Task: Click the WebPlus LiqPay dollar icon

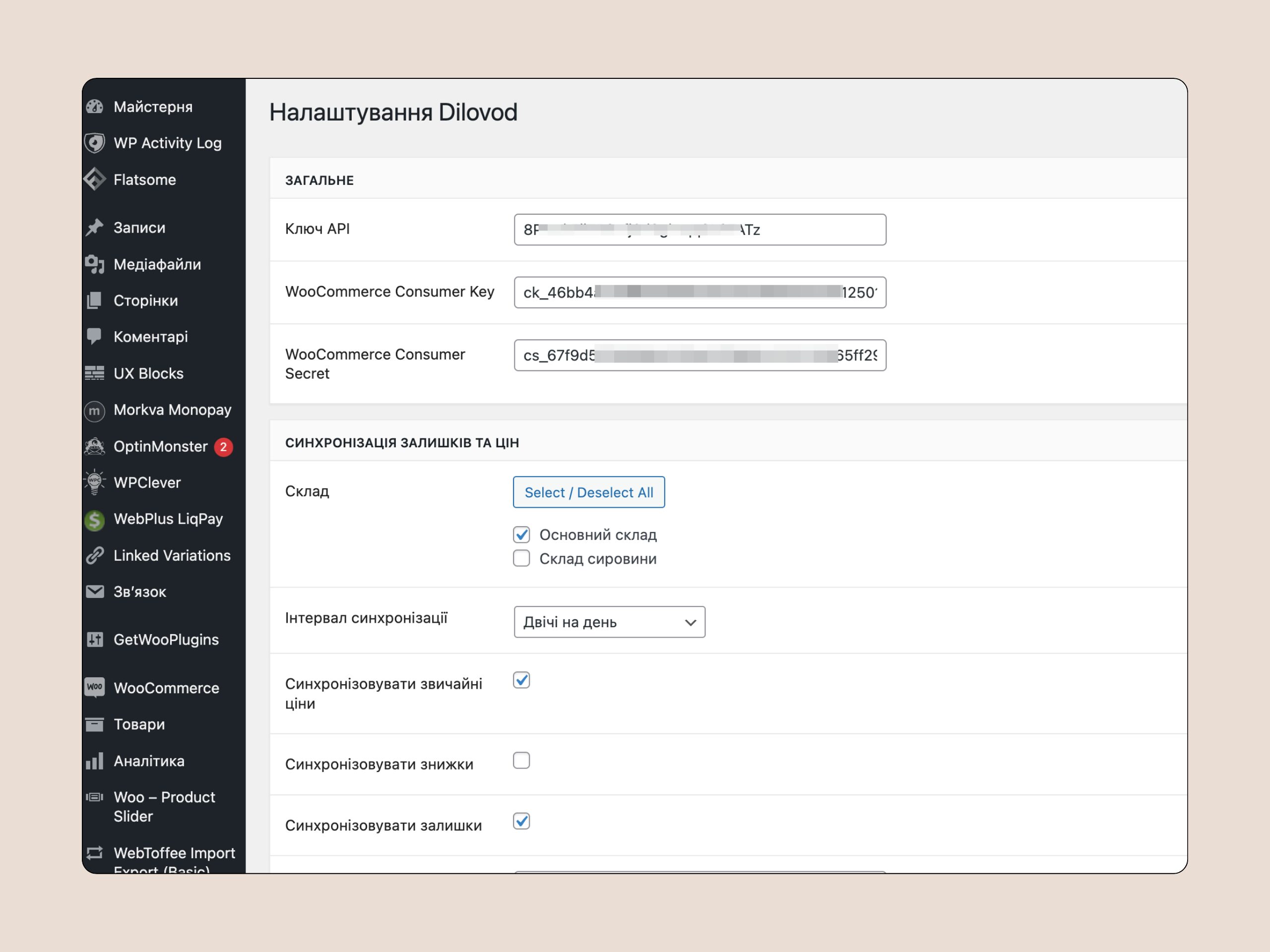Action: click(x=95, y=520)
